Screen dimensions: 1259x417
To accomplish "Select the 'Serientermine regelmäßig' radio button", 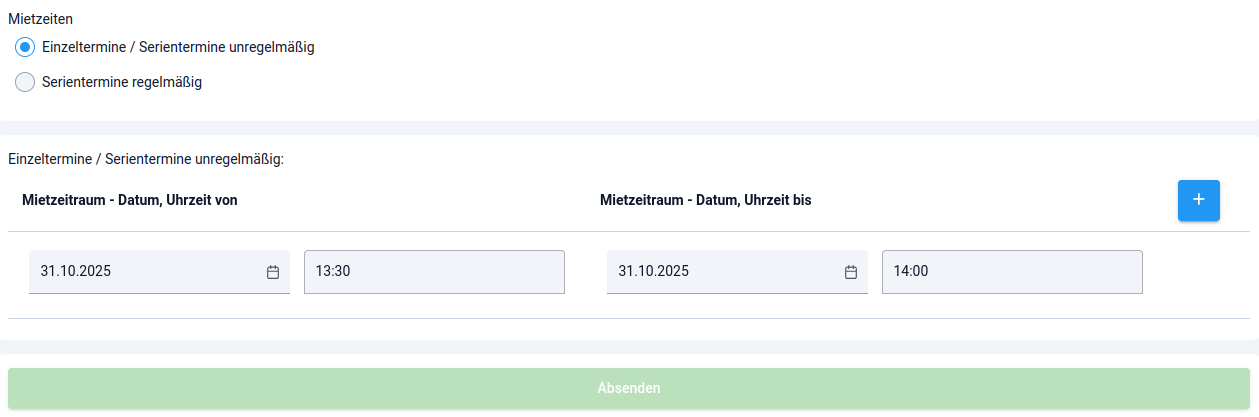I will 25,83.
